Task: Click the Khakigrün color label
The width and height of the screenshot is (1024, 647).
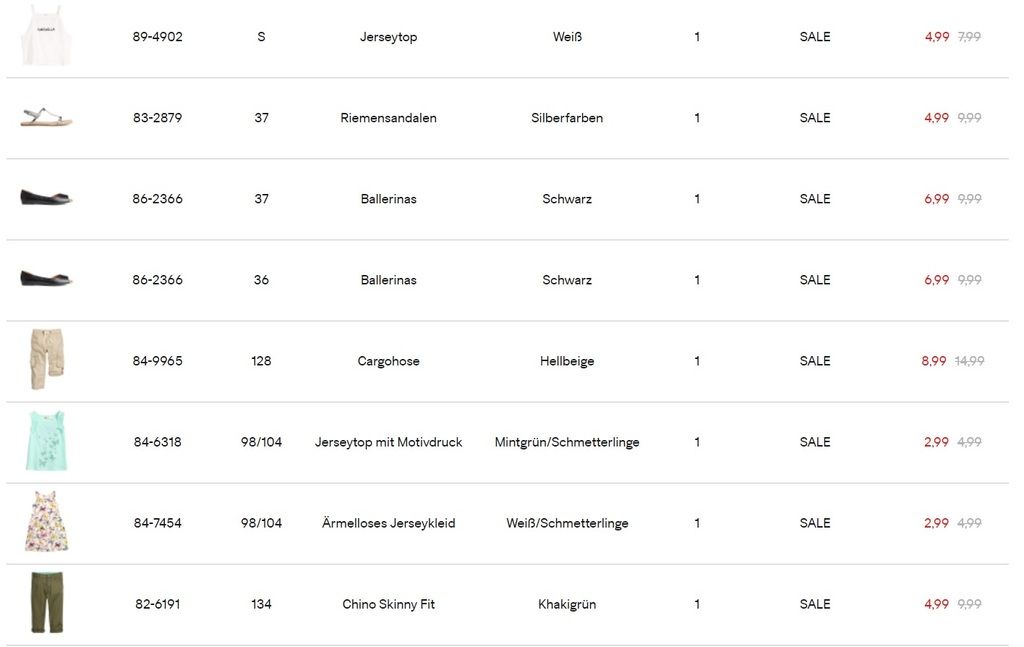Action: [567, 604]
